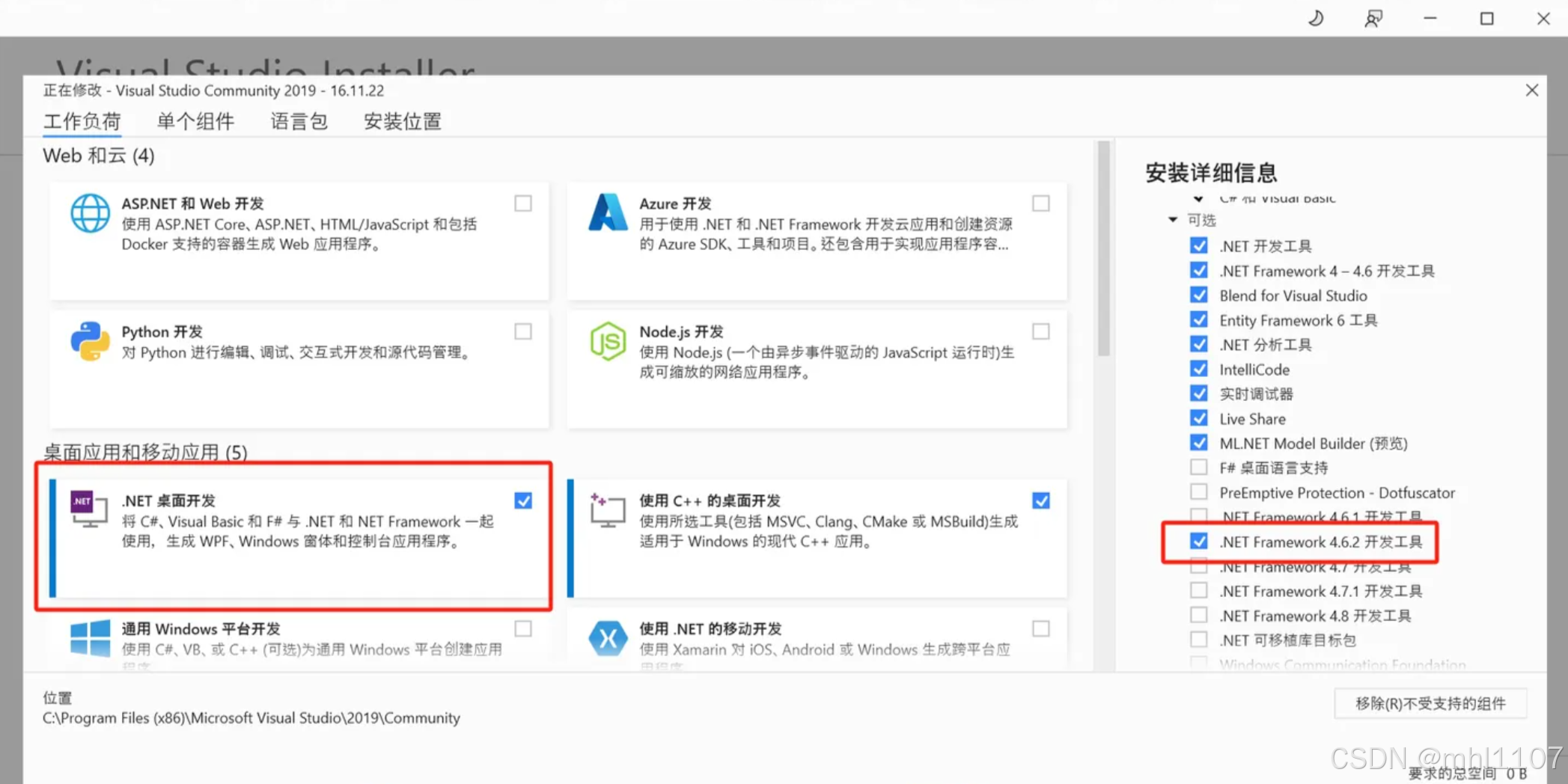Uncheck .NET Framework 4.6.2 开发工具
Screen dimensions: 1568x784
click(x=1199, y=541)
